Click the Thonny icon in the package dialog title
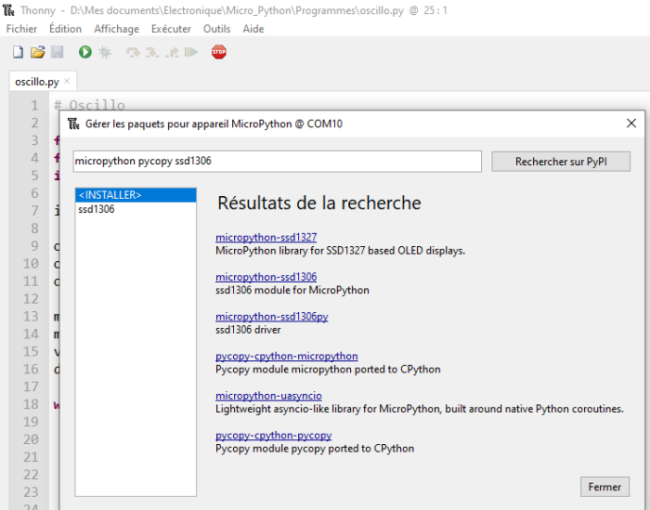 [x=74, y=124]
